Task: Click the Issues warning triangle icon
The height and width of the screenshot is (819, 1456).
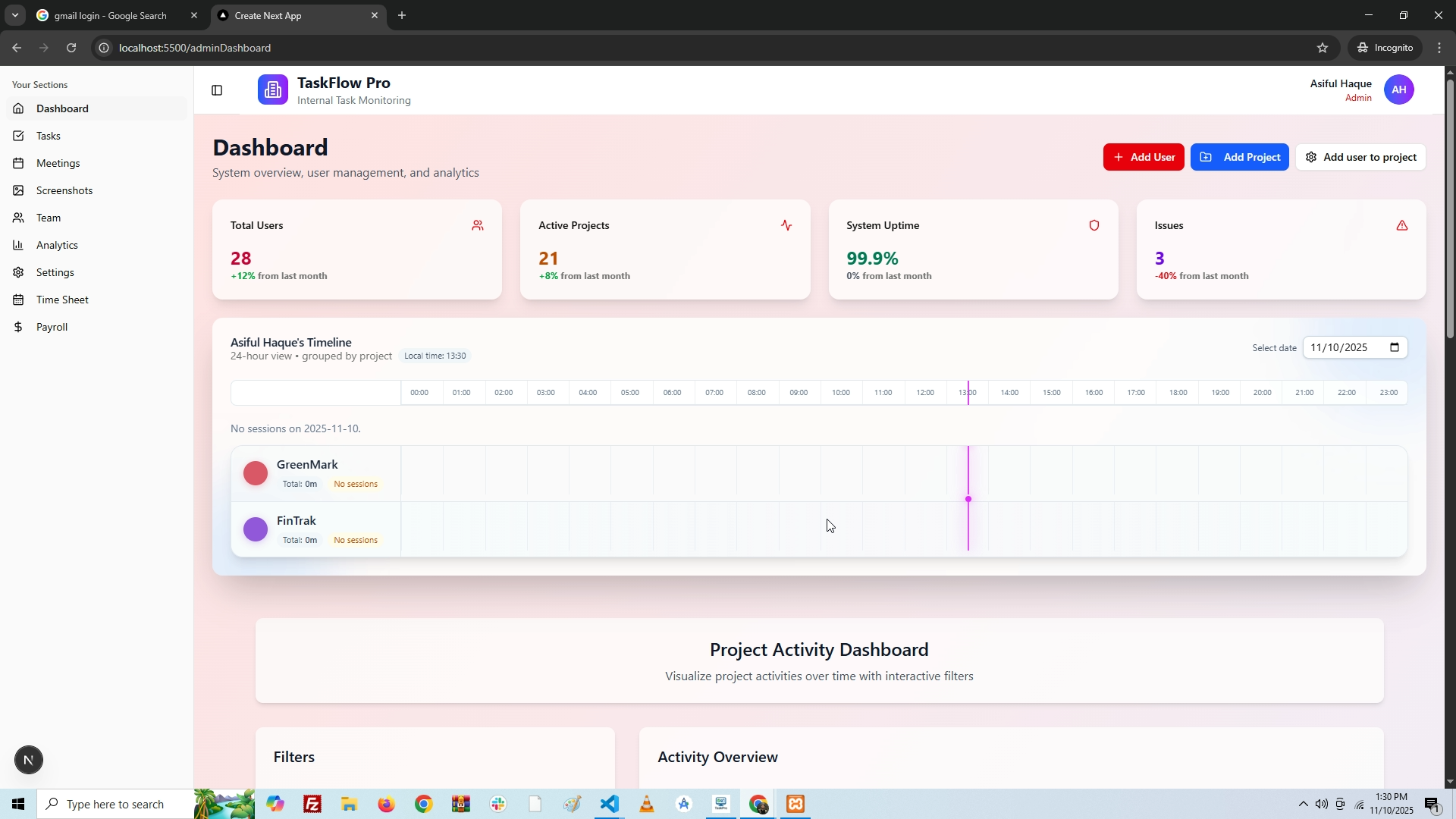Action: point(1401,225)
